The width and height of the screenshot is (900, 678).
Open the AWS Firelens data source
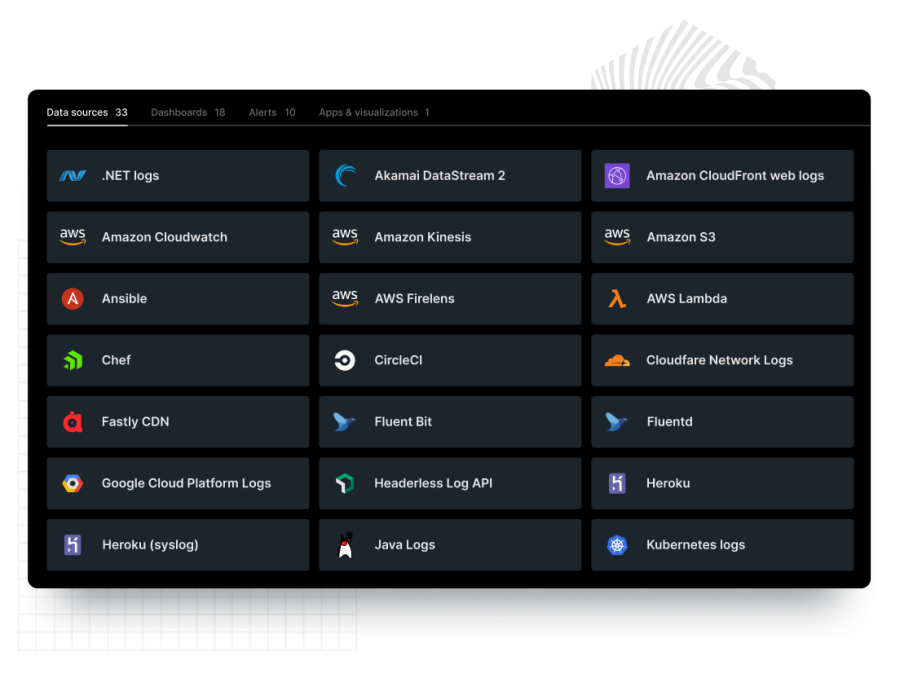pos(450,299)
